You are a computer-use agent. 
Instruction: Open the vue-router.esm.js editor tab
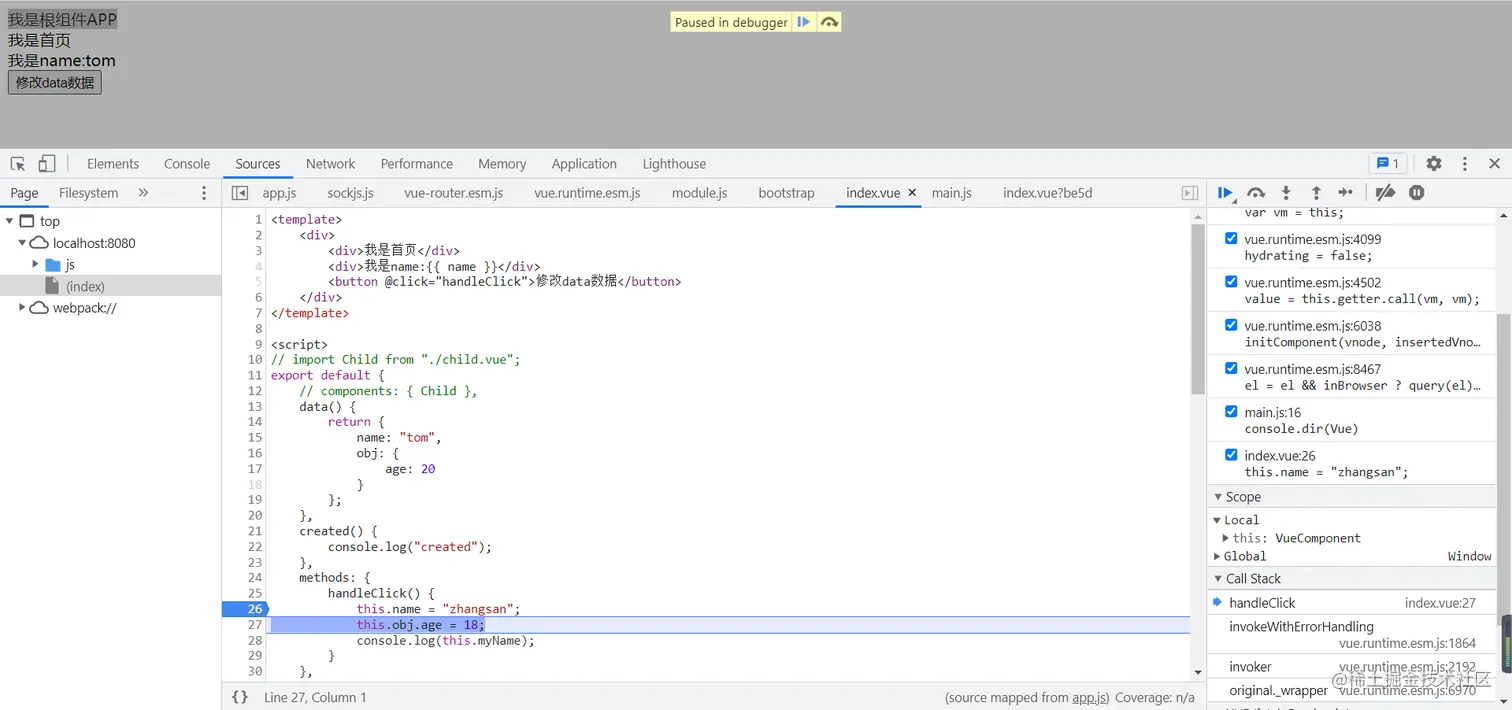pos(454,193)
